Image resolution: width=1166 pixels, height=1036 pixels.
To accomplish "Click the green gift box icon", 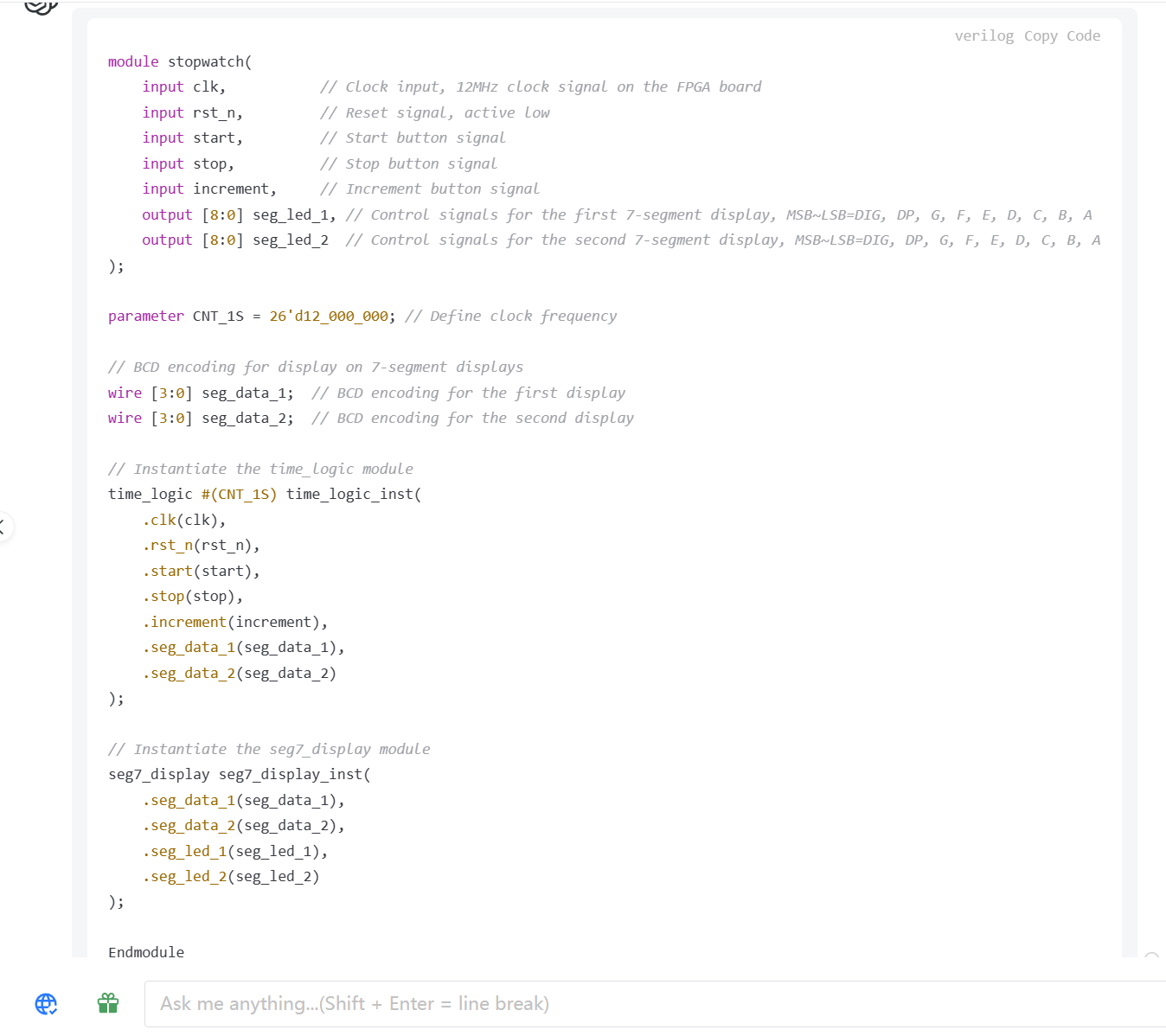I will 108,1003.
